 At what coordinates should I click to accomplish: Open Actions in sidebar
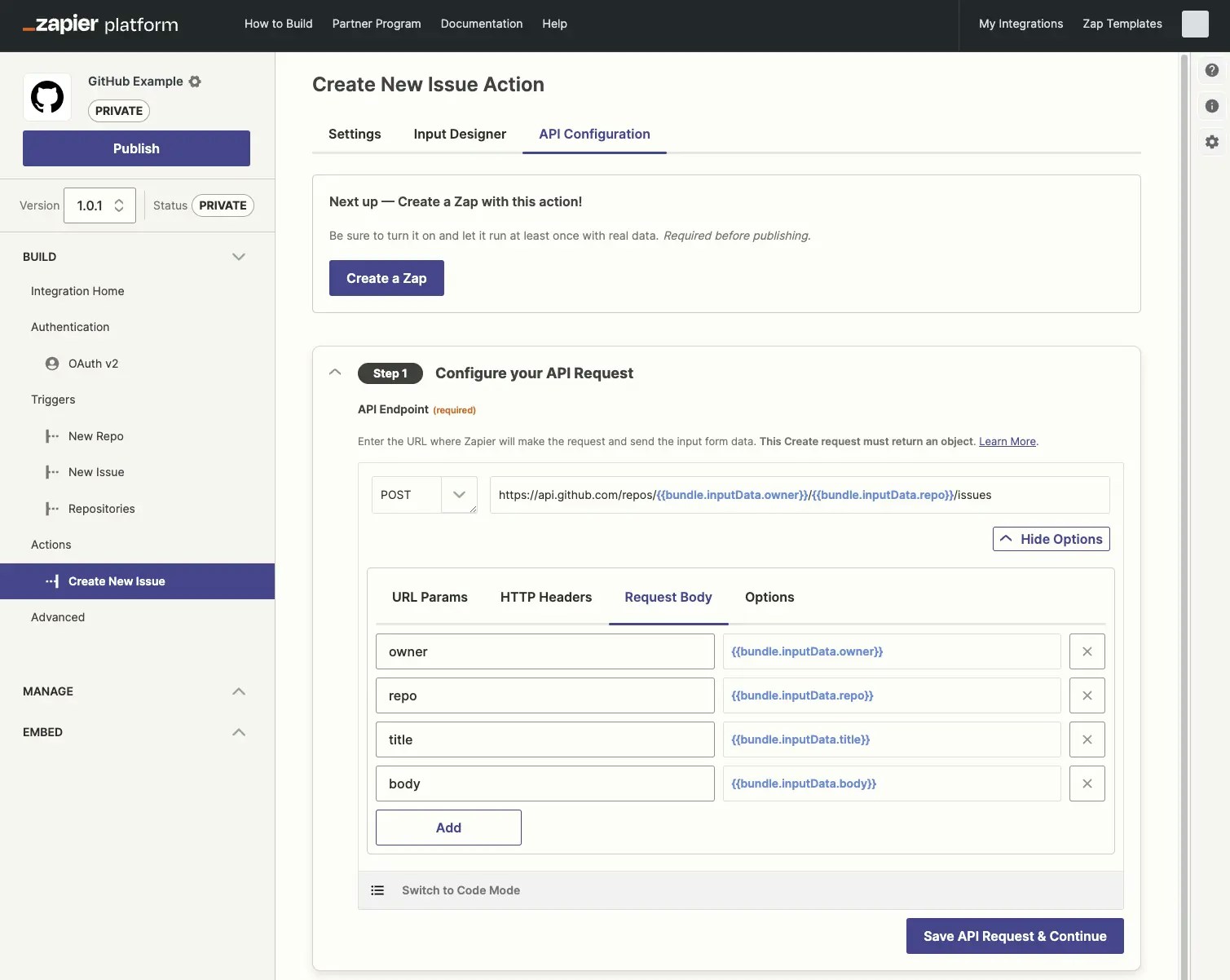tap(51, 545)
